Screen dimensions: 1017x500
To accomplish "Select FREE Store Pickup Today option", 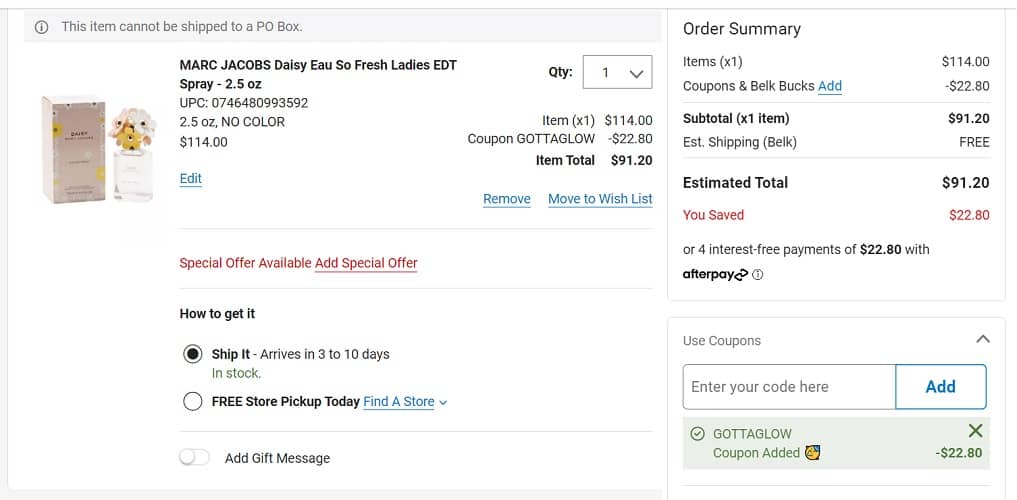I will point(193,402).
